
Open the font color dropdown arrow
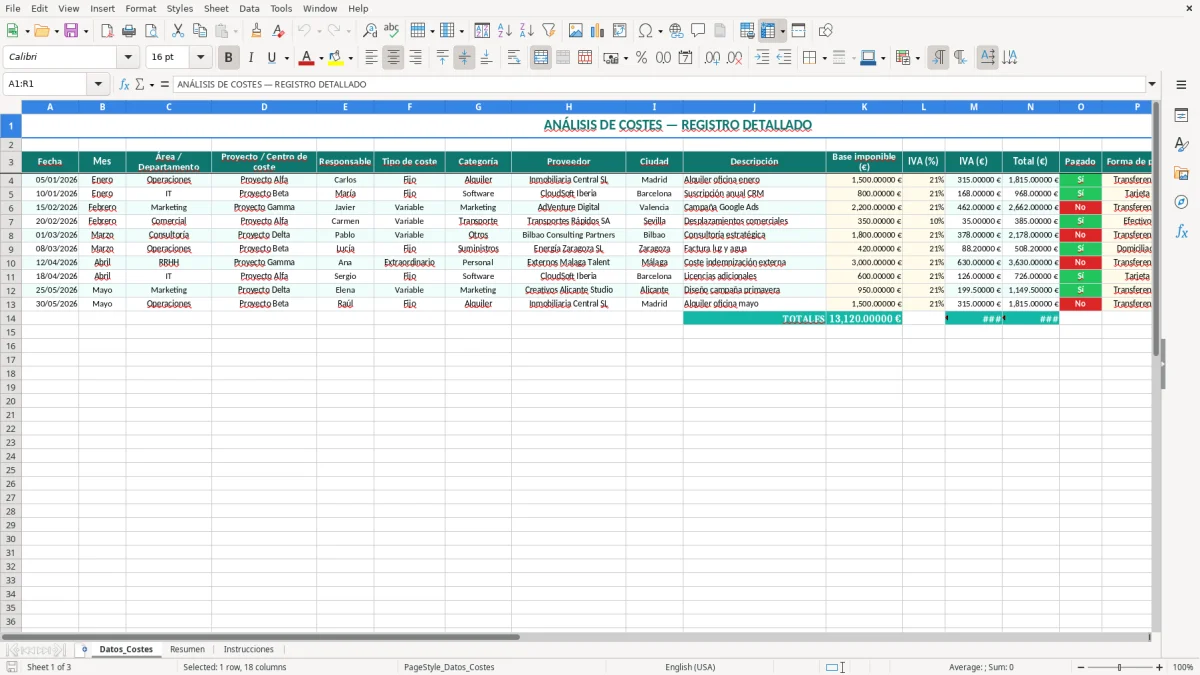[x=321, y=58]
